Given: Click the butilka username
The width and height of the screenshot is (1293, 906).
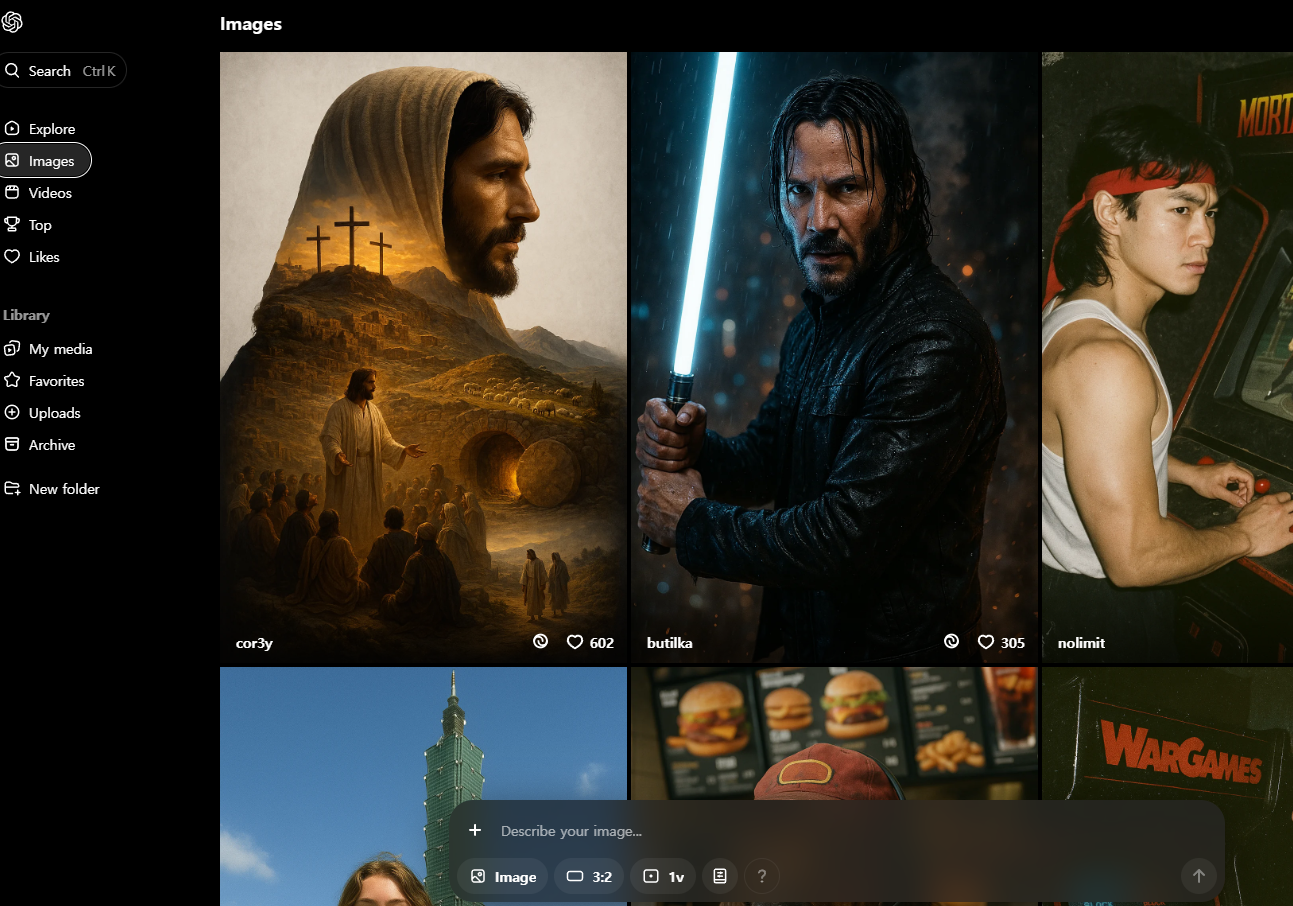Looking at the screenshot, I should pyautogui.click(x=669, y=643).
